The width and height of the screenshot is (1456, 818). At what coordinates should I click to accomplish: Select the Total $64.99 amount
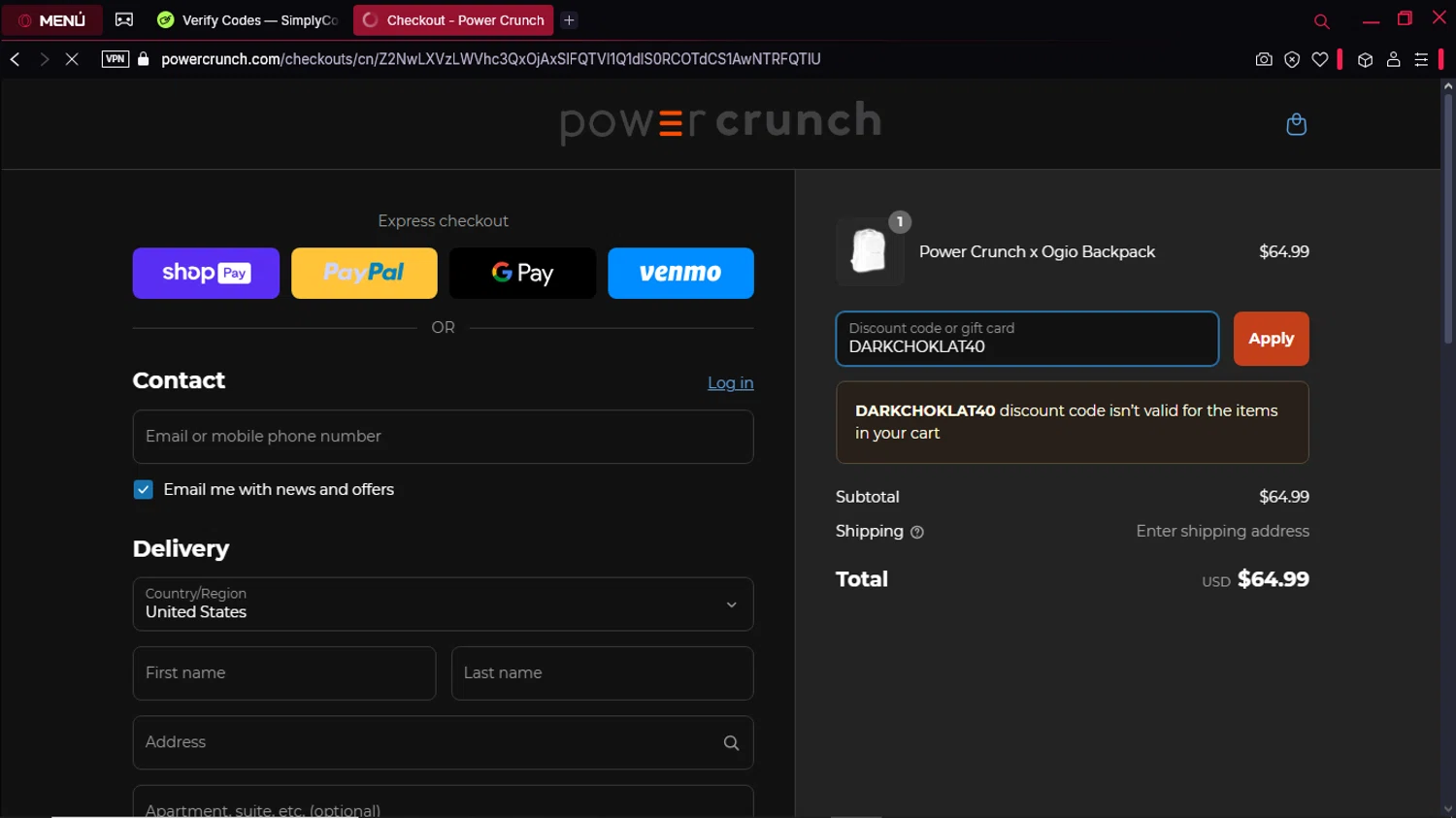1273,579
